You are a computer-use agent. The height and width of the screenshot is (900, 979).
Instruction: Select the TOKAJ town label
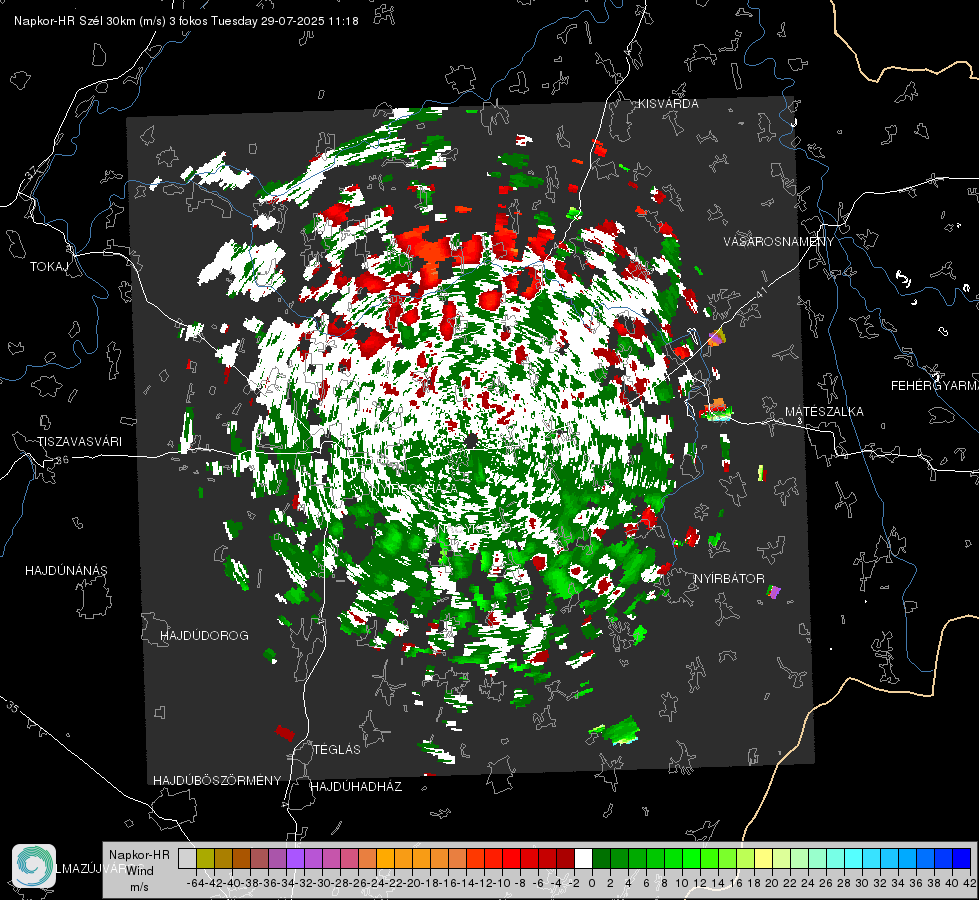pyautogui.click(x=49, y=267)
